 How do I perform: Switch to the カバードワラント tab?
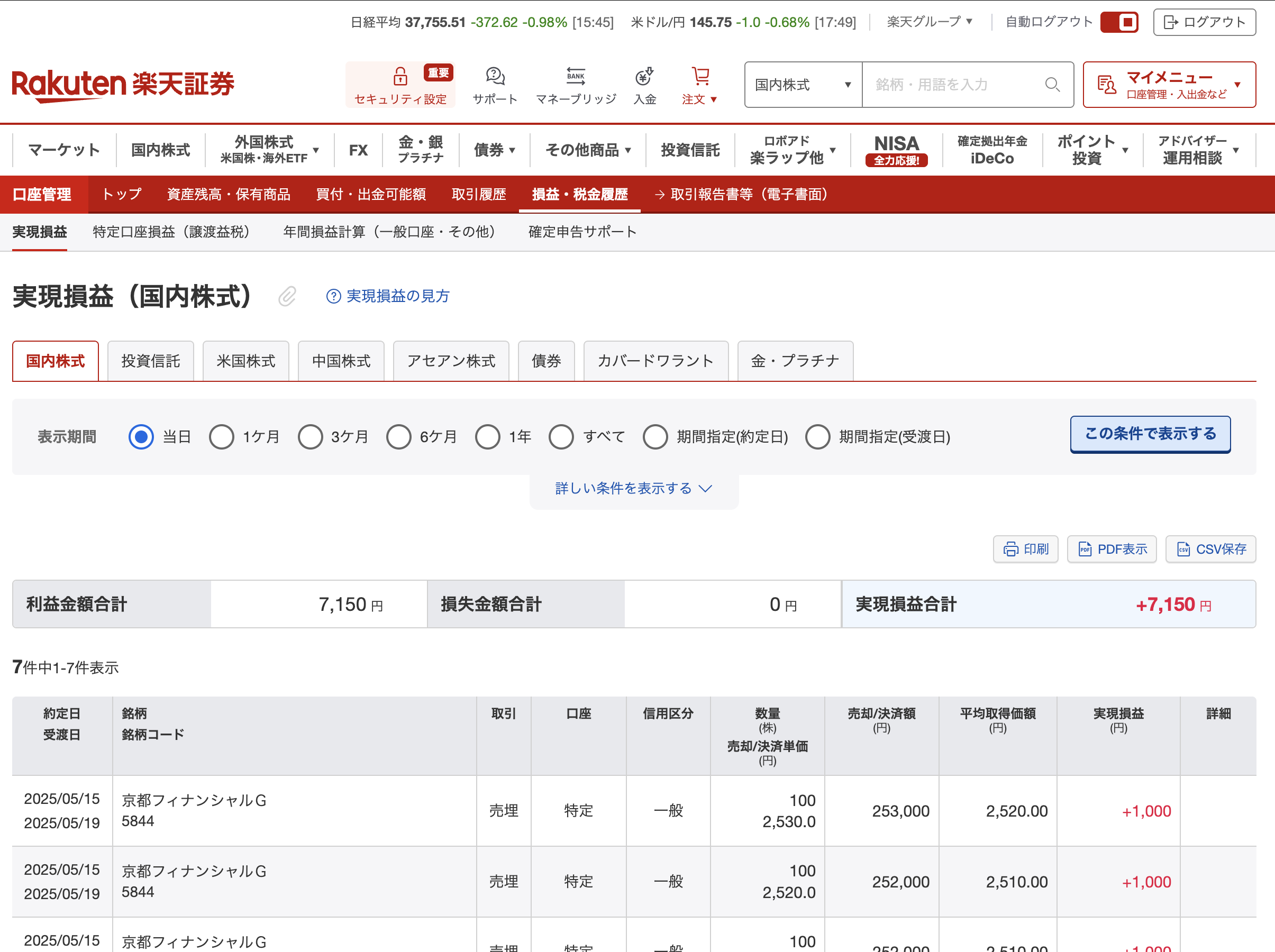tap(656, 361)
